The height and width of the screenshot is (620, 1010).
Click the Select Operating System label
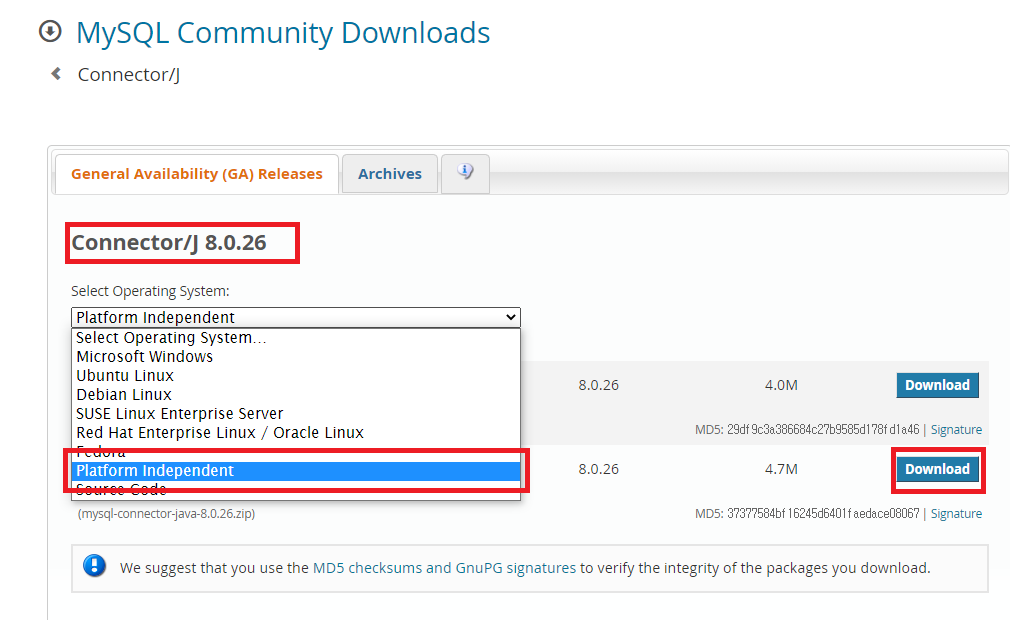(150, 291)
